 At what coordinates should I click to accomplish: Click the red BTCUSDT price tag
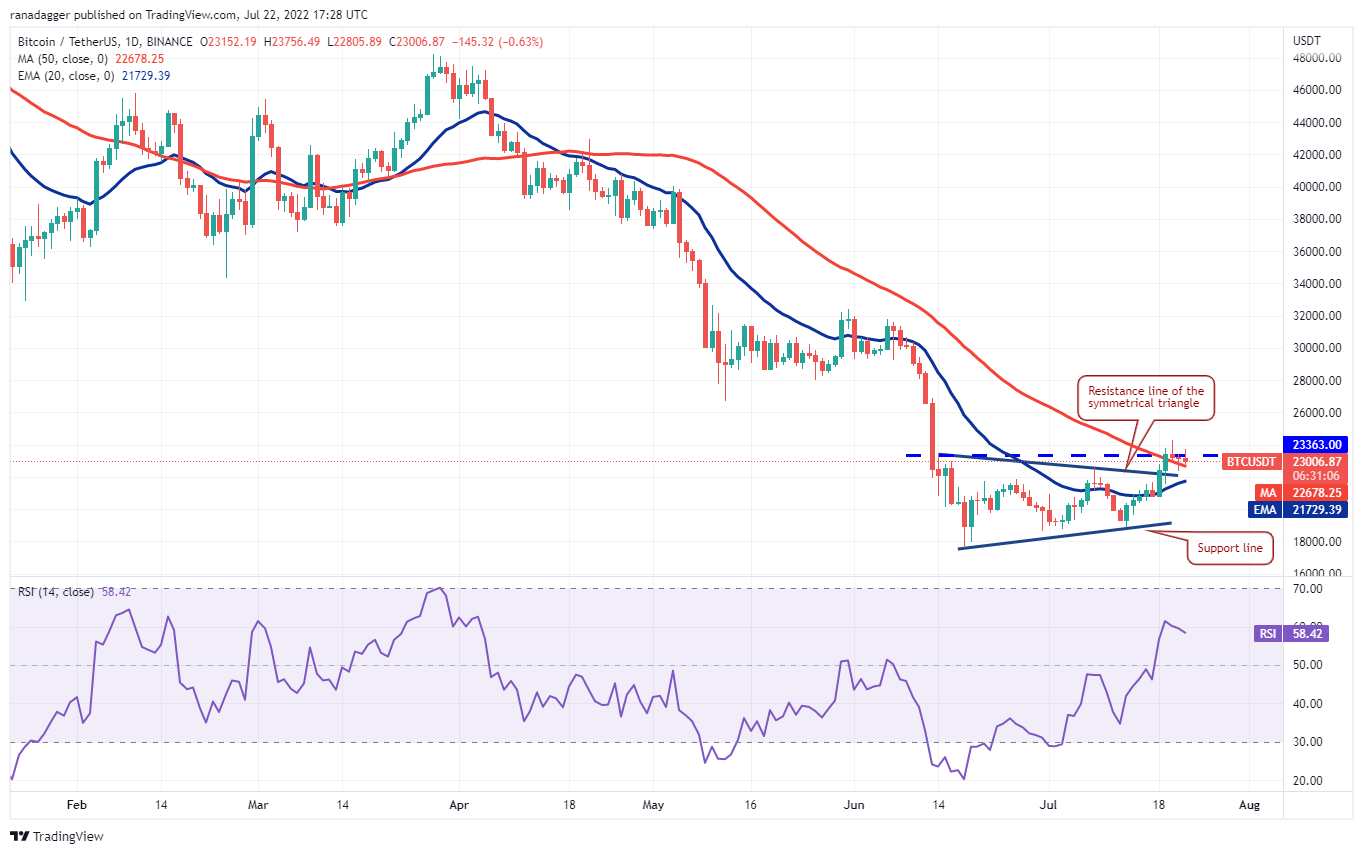coord(1250,462)
